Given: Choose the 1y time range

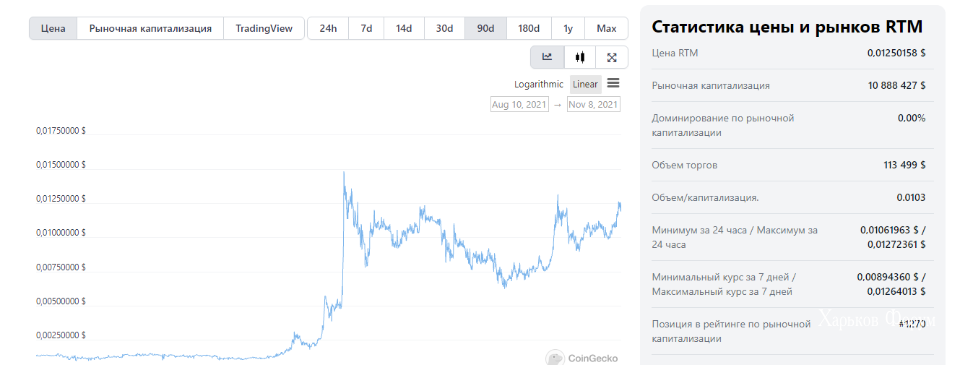Looking at the screenshot, I should 568,28.
